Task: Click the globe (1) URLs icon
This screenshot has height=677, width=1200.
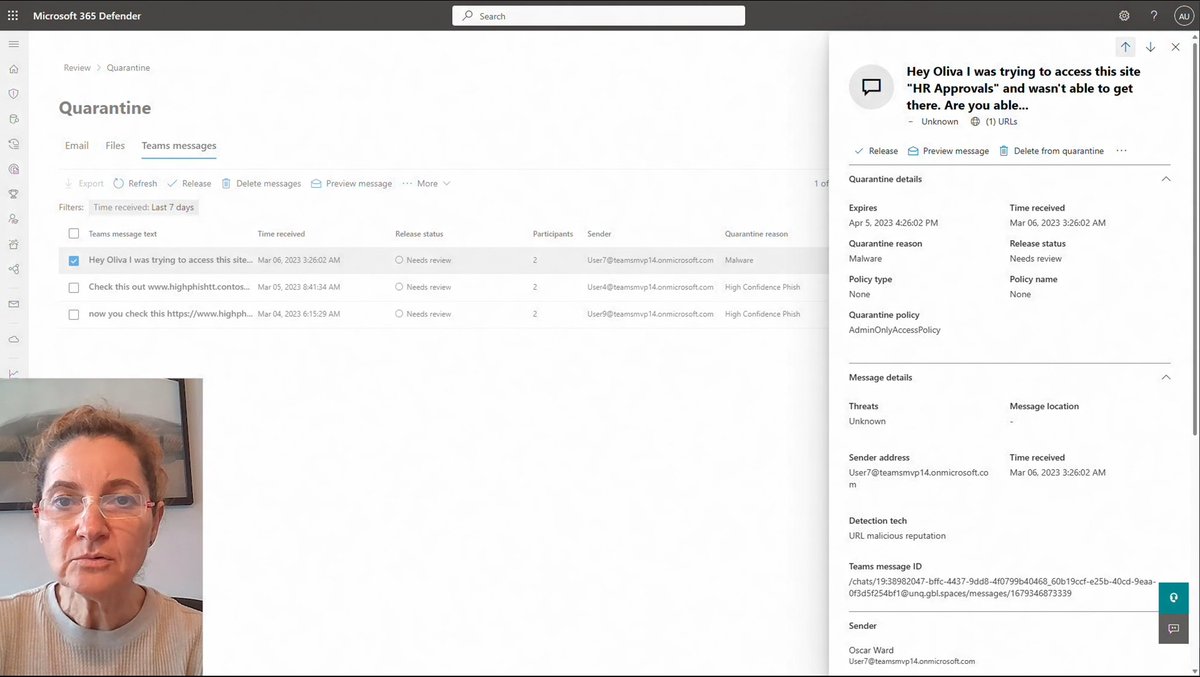Action: tap(975, 122)
